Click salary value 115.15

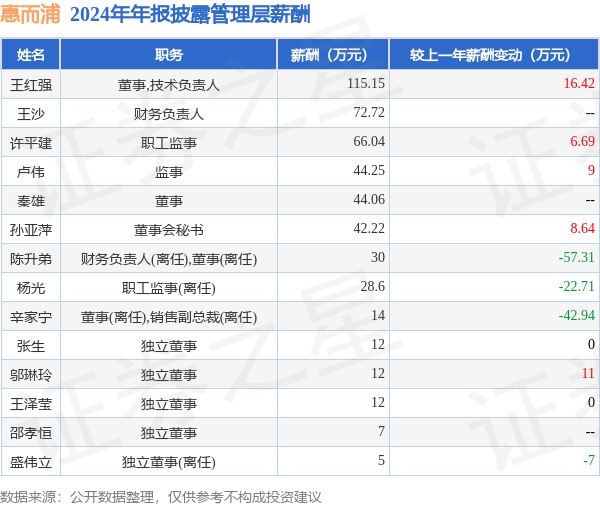[x=366, y=83]
